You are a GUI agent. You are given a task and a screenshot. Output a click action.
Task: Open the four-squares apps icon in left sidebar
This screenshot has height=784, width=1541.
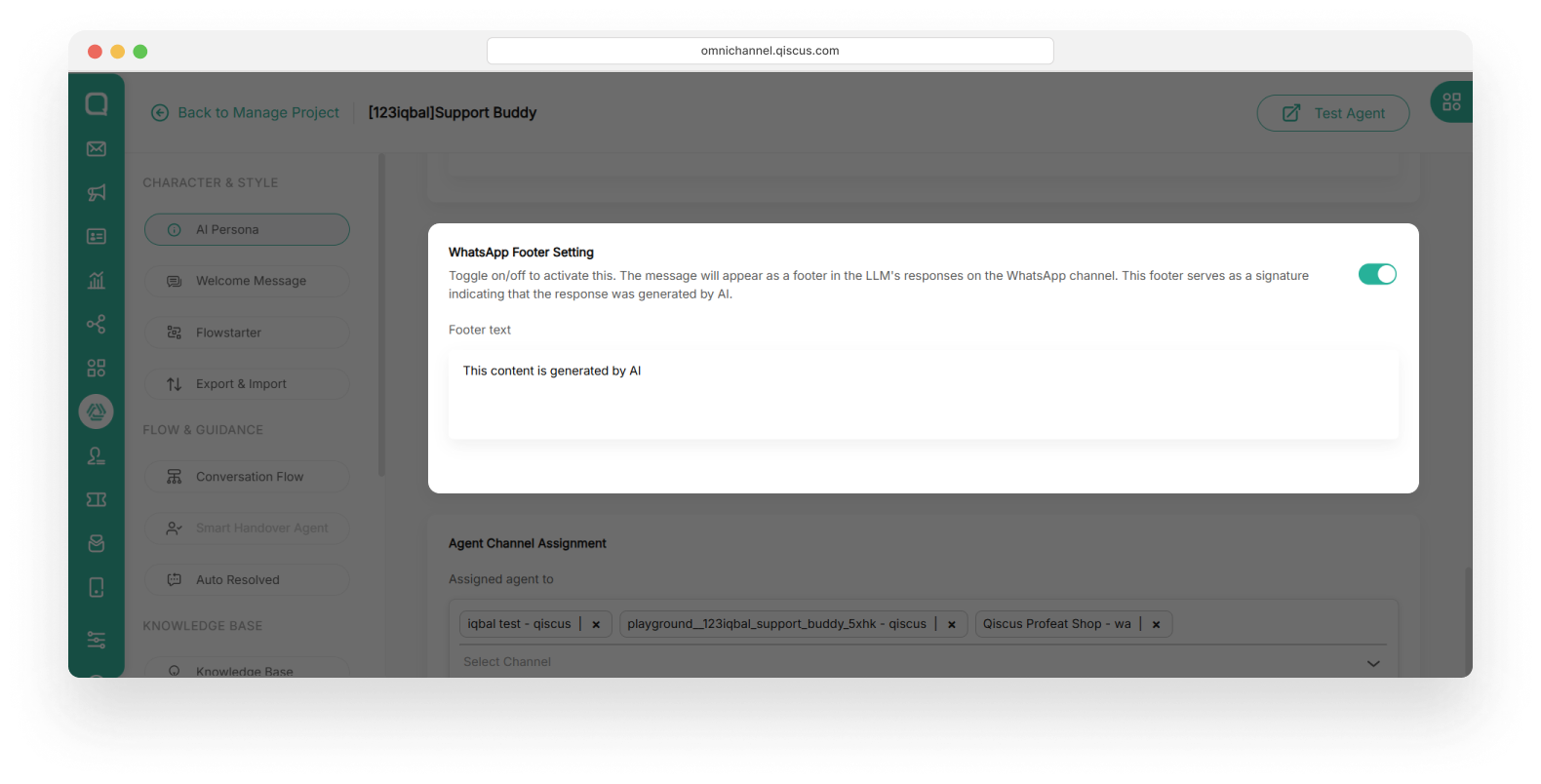(x=97, y=368)
